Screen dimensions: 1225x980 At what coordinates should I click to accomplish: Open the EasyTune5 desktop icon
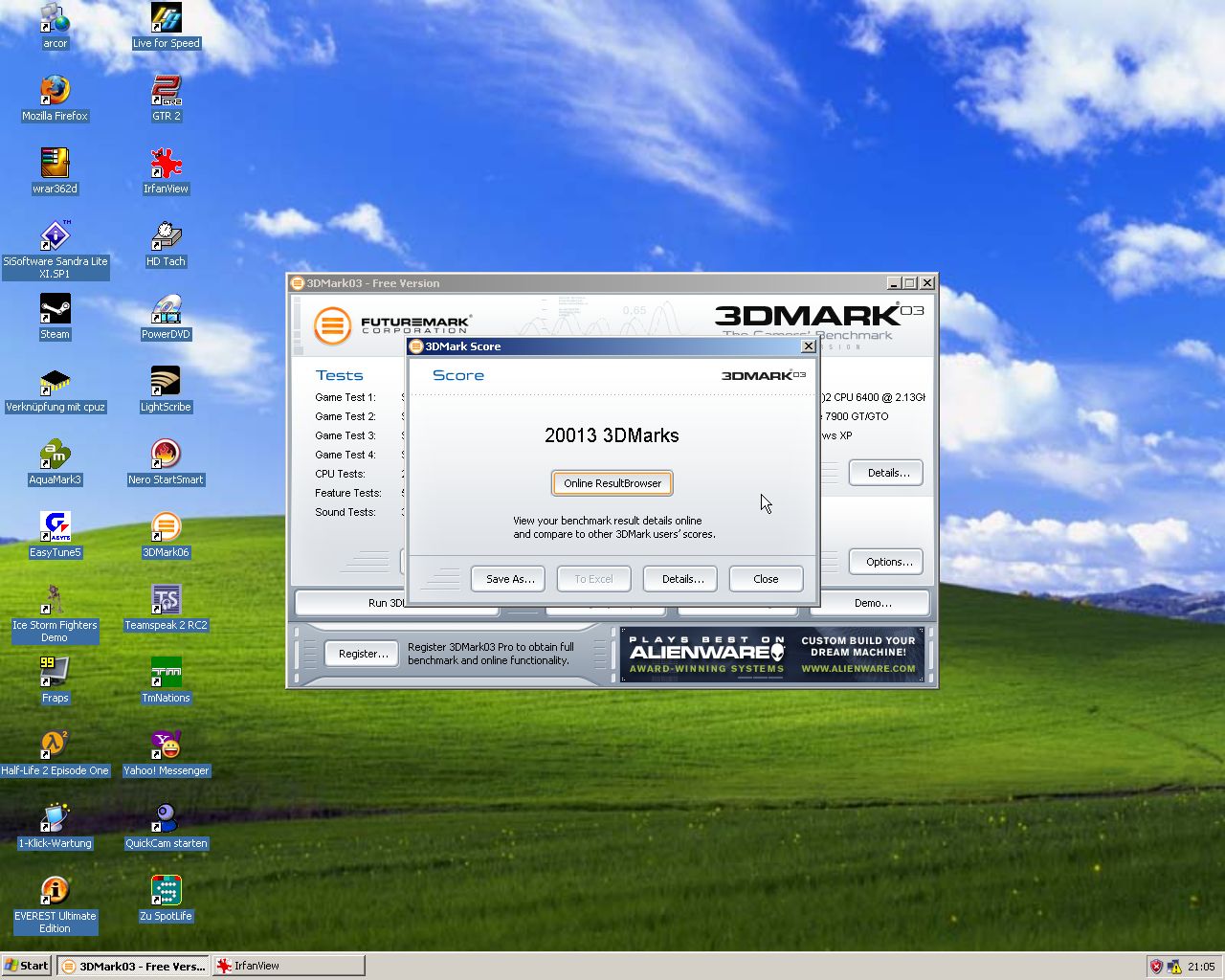55,535
